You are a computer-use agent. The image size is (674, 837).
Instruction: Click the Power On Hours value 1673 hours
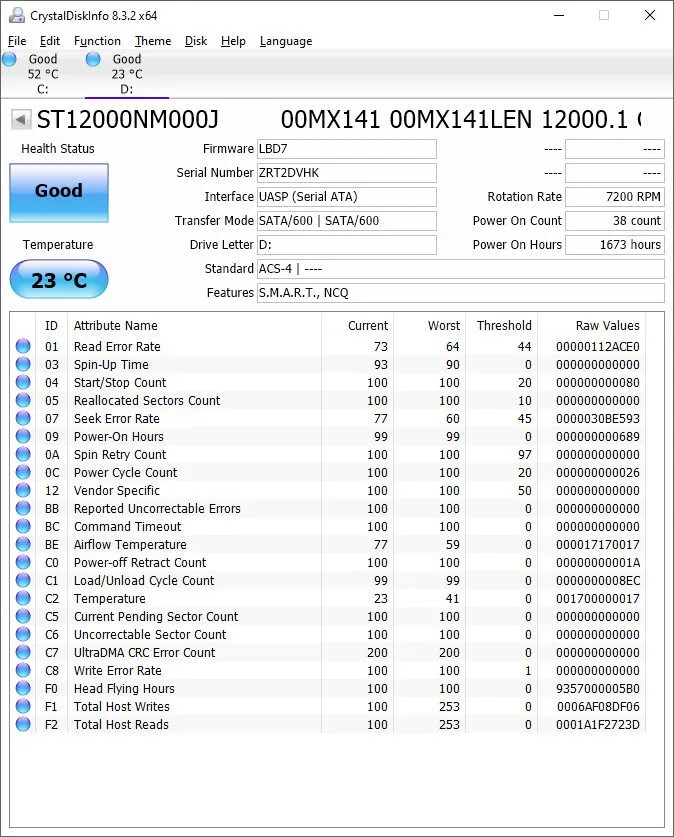pos(615,245)
